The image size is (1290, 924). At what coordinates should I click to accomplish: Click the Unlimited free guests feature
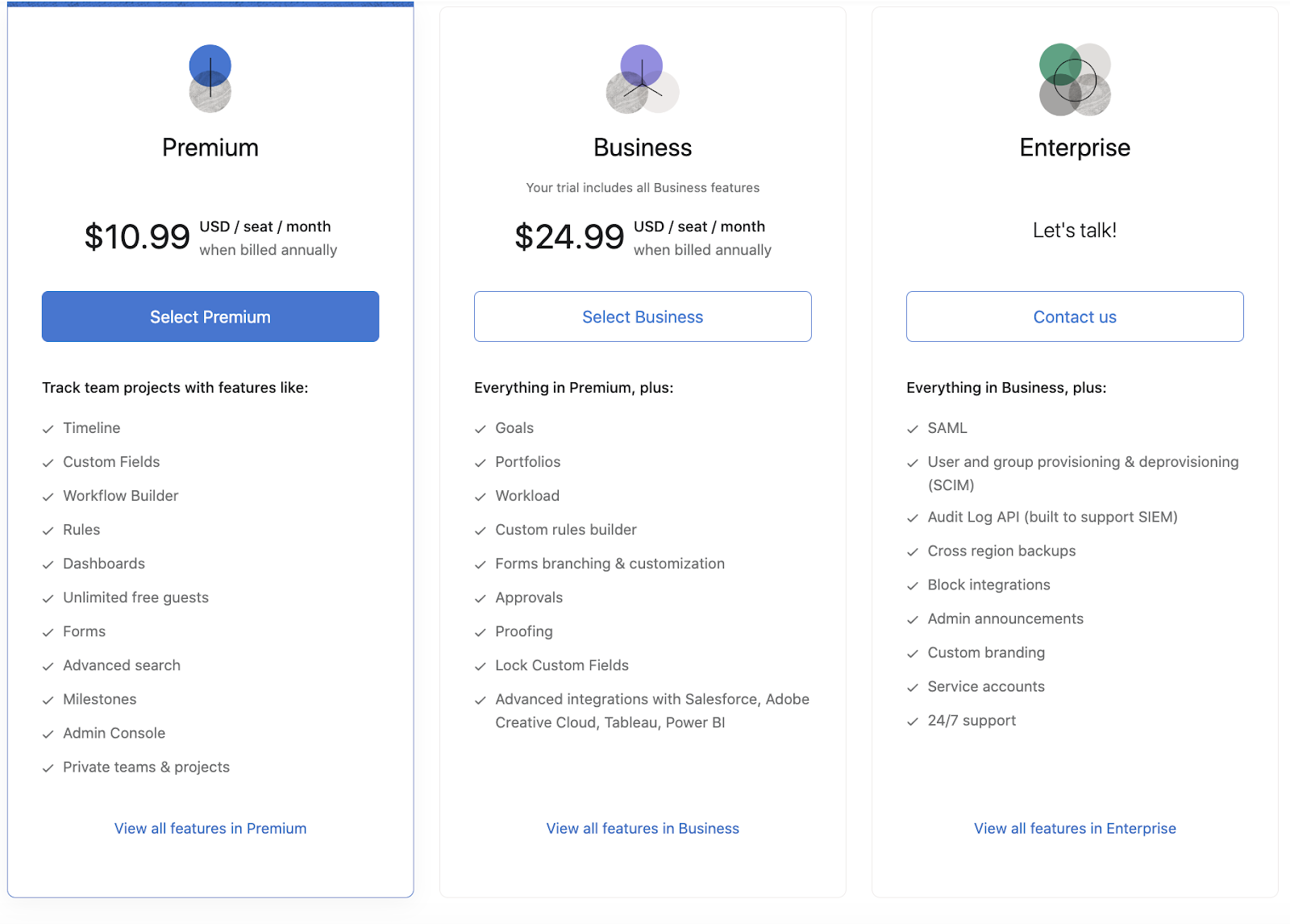coord(136,597)
